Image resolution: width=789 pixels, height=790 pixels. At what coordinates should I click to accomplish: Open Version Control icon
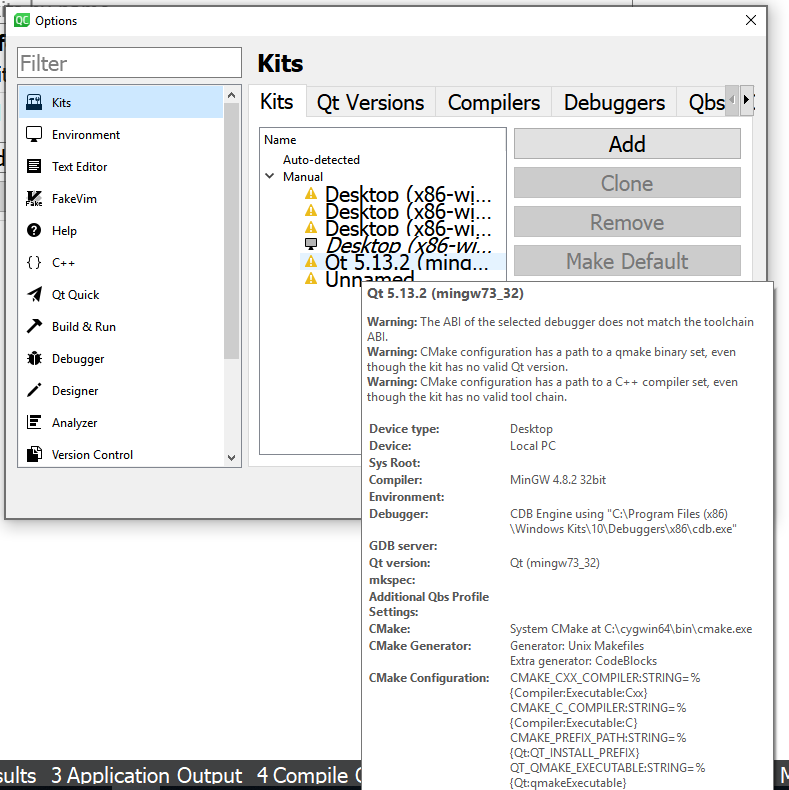pos(34,454)
